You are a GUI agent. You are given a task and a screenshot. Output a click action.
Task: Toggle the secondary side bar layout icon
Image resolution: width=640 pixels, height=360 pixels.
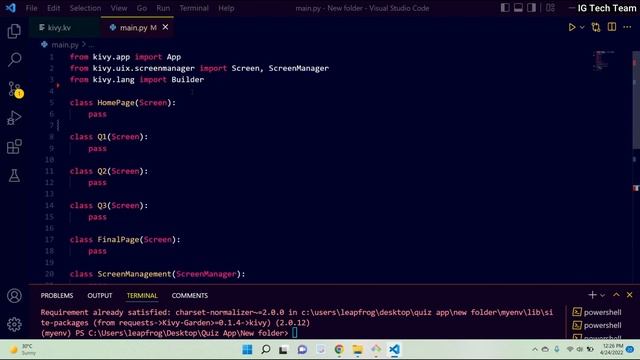pos(531,8)
